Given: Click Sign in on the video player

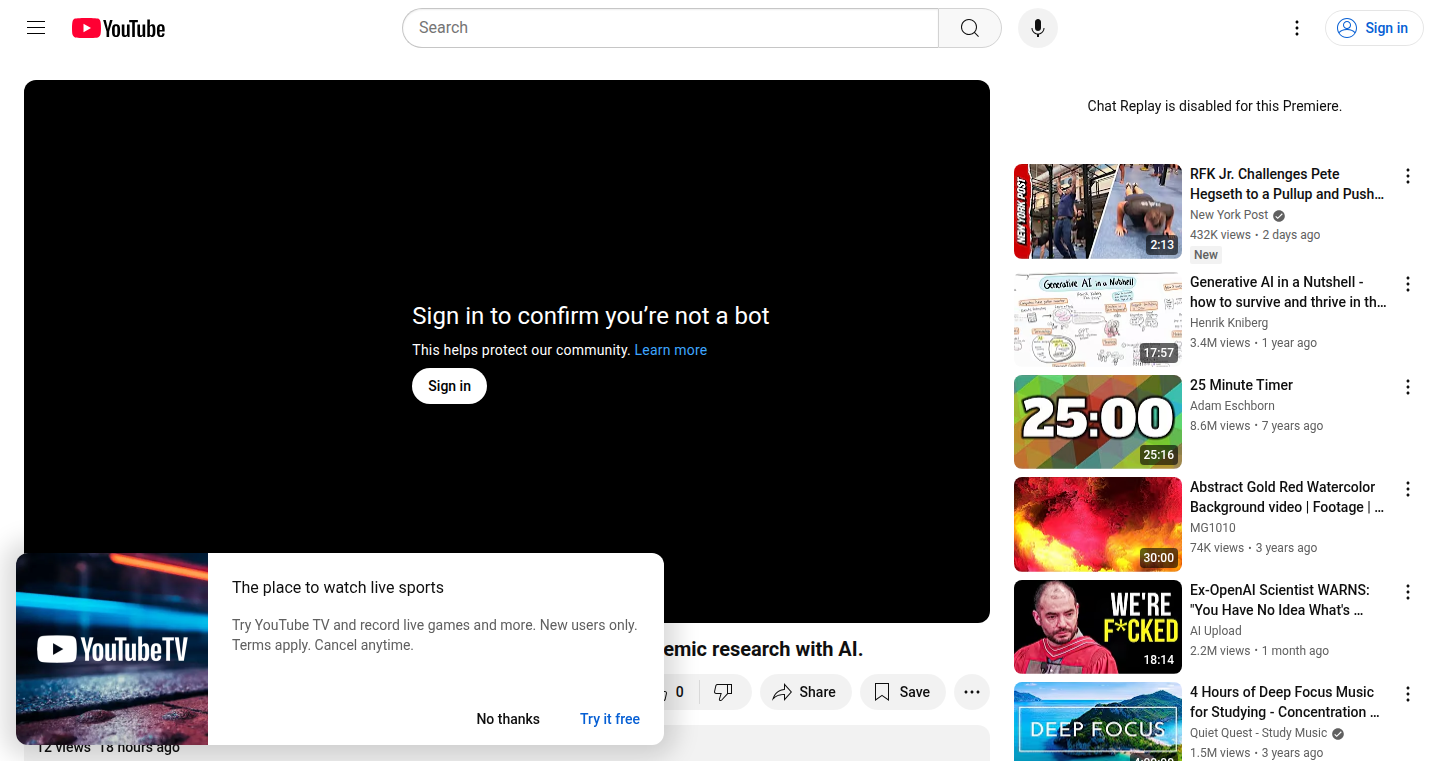Looking at the screenshot, I should (x=449, y=386).
